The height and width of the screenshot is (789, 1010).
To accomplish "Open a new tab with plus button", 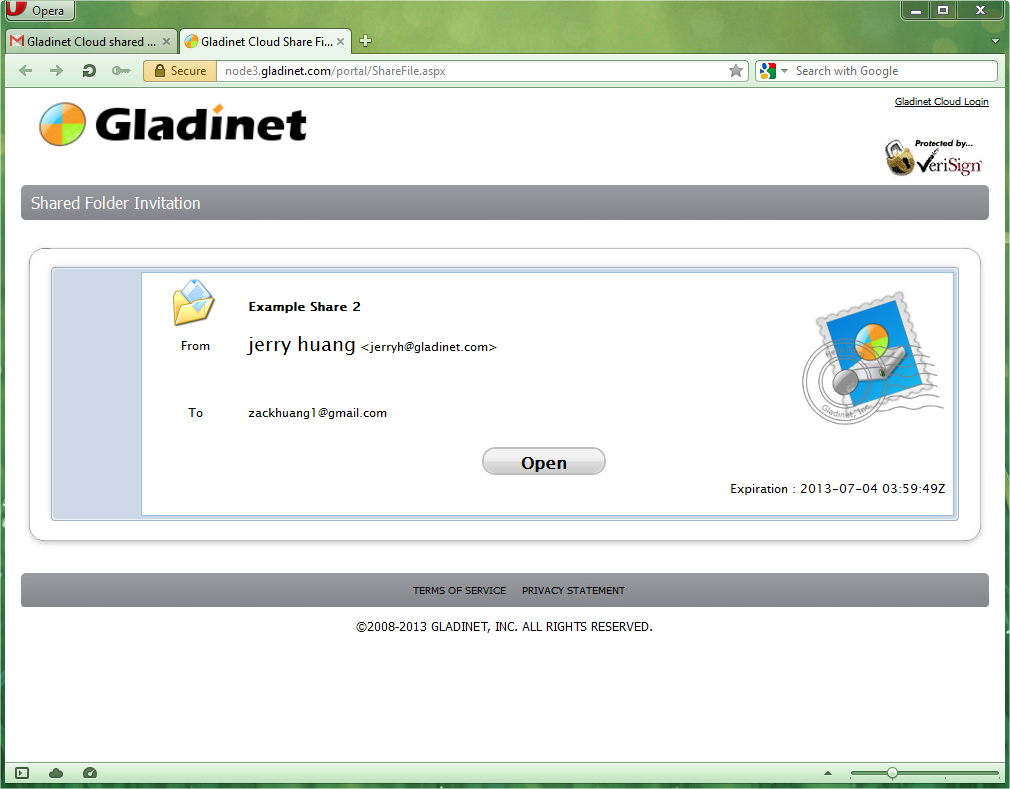I will 365,41.
